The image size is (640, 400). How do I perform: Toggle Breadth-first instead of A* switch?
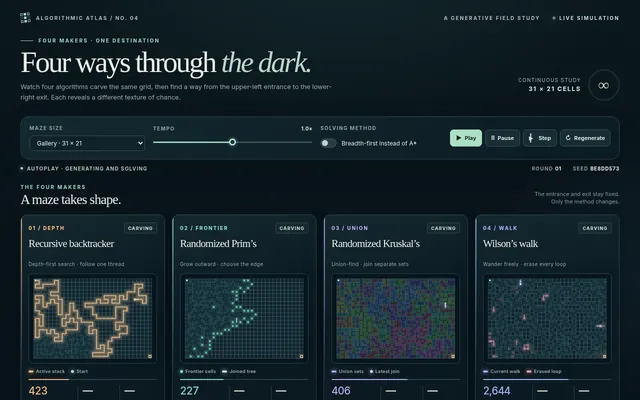click(328, 143)
